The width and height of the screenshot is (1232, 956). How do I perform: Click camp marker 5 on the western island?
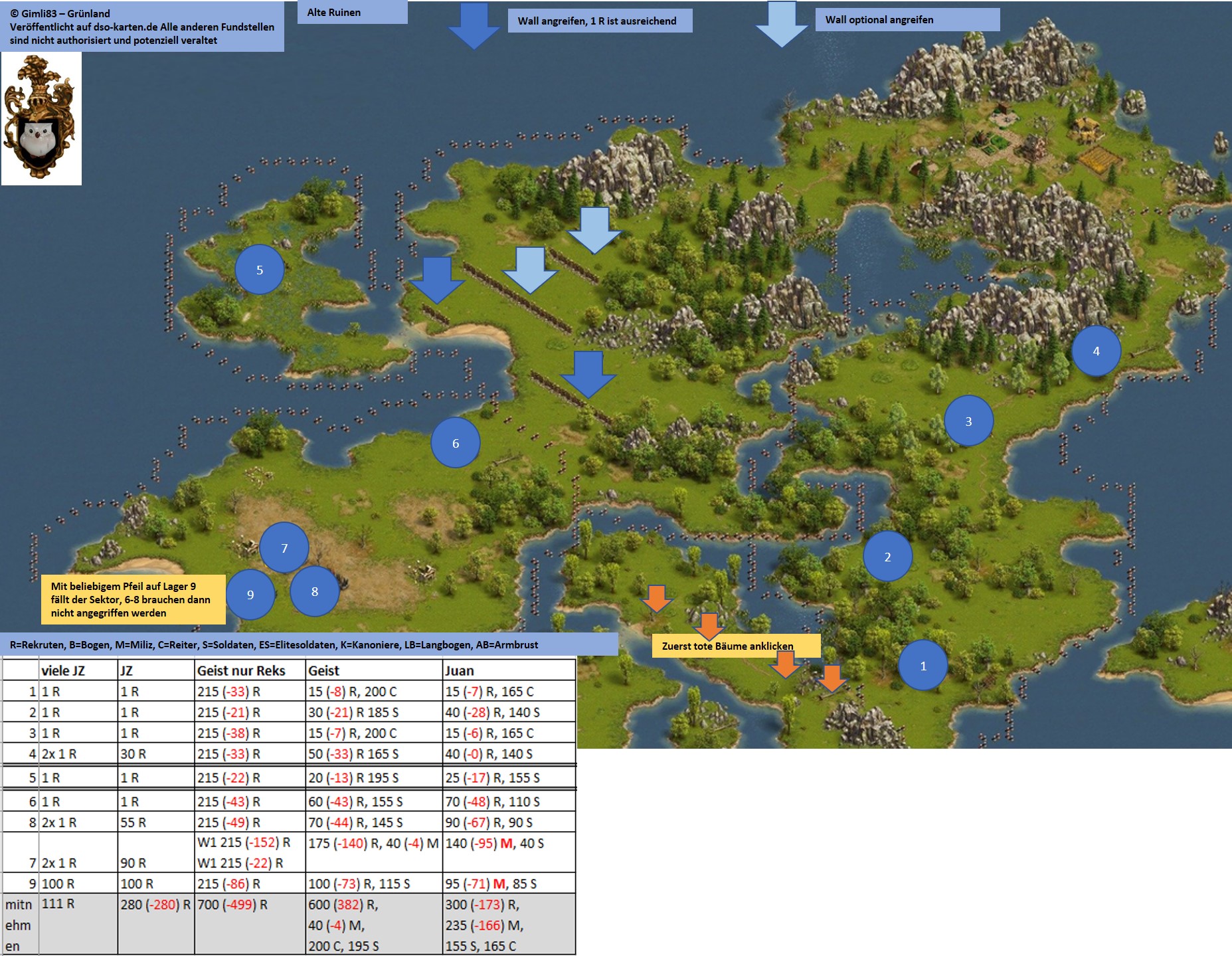tap(260, 270)
